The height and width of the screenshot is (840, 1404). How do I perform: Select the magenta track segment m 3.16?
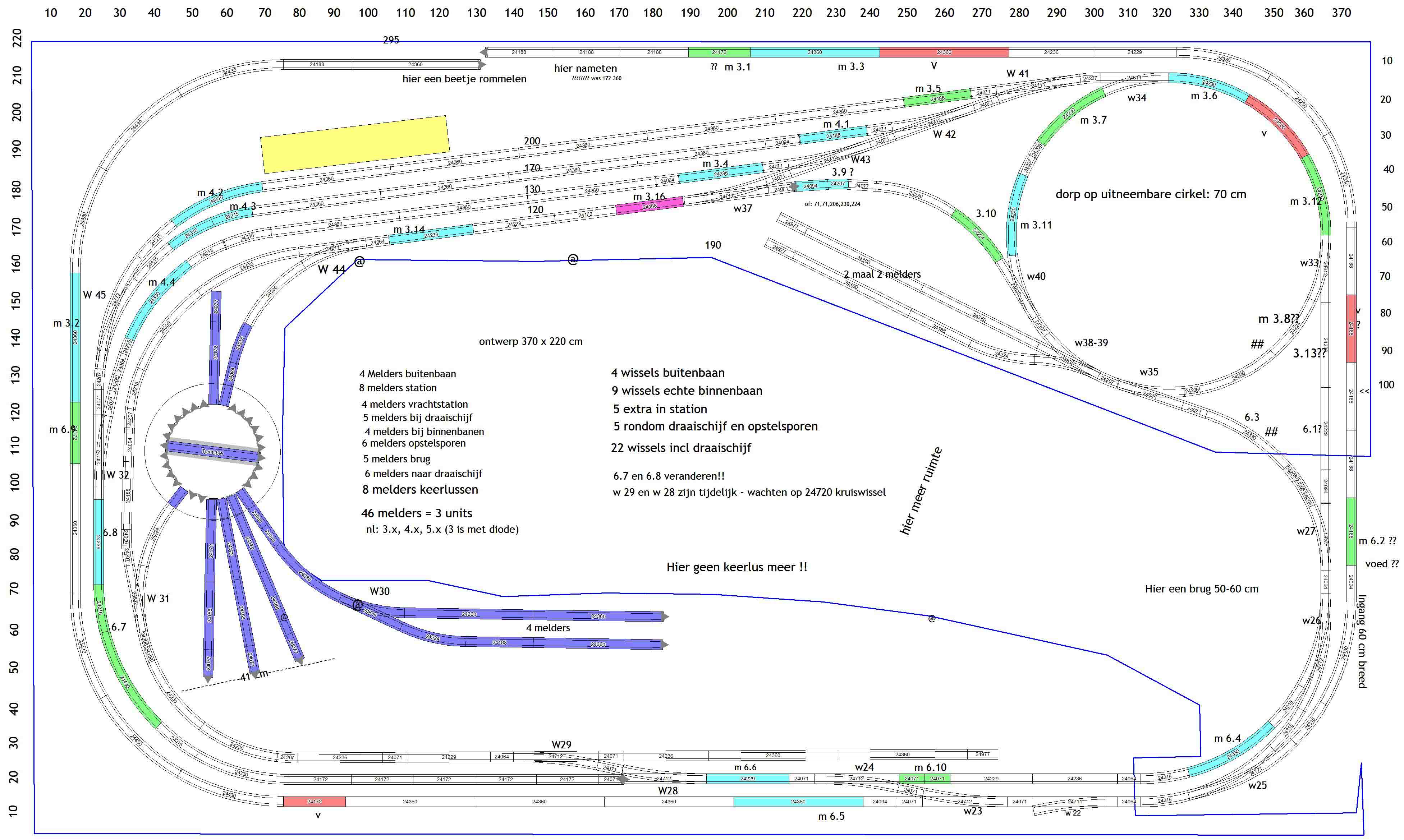click(650, 206)
